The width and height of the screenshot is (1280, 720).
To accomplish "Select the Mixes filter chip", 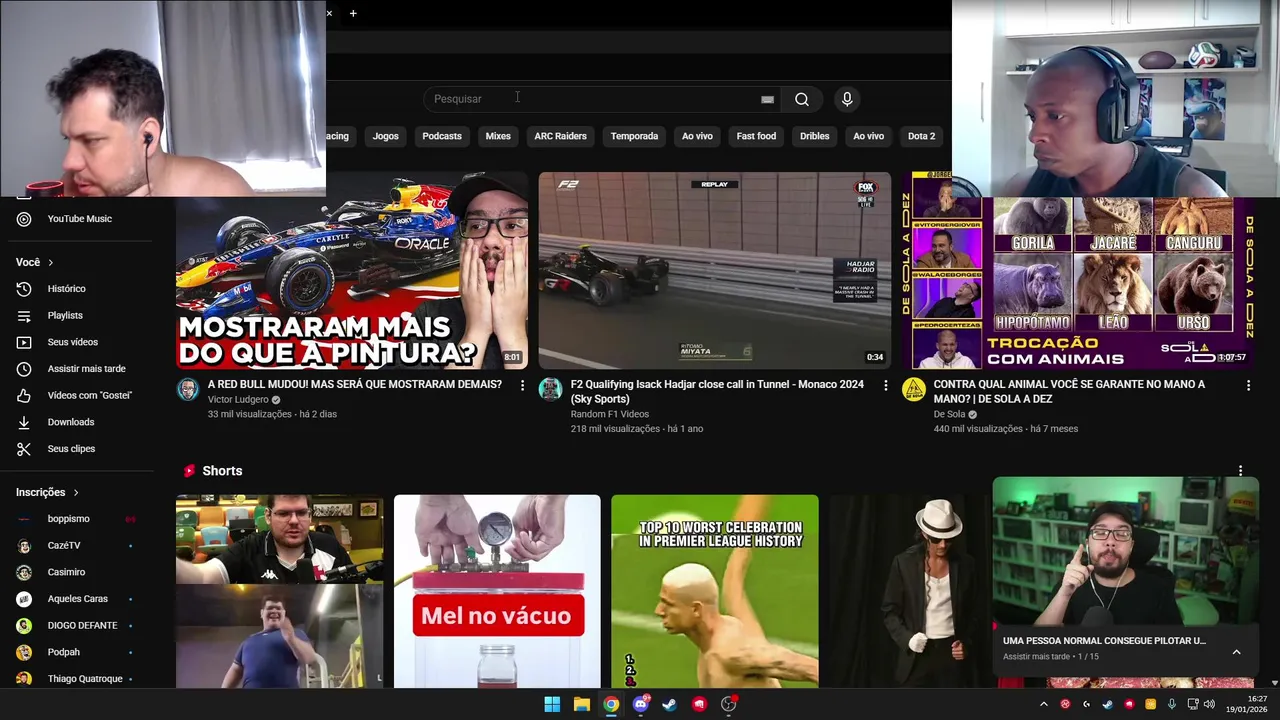I will pyautogui.click(x=498, y=136).
